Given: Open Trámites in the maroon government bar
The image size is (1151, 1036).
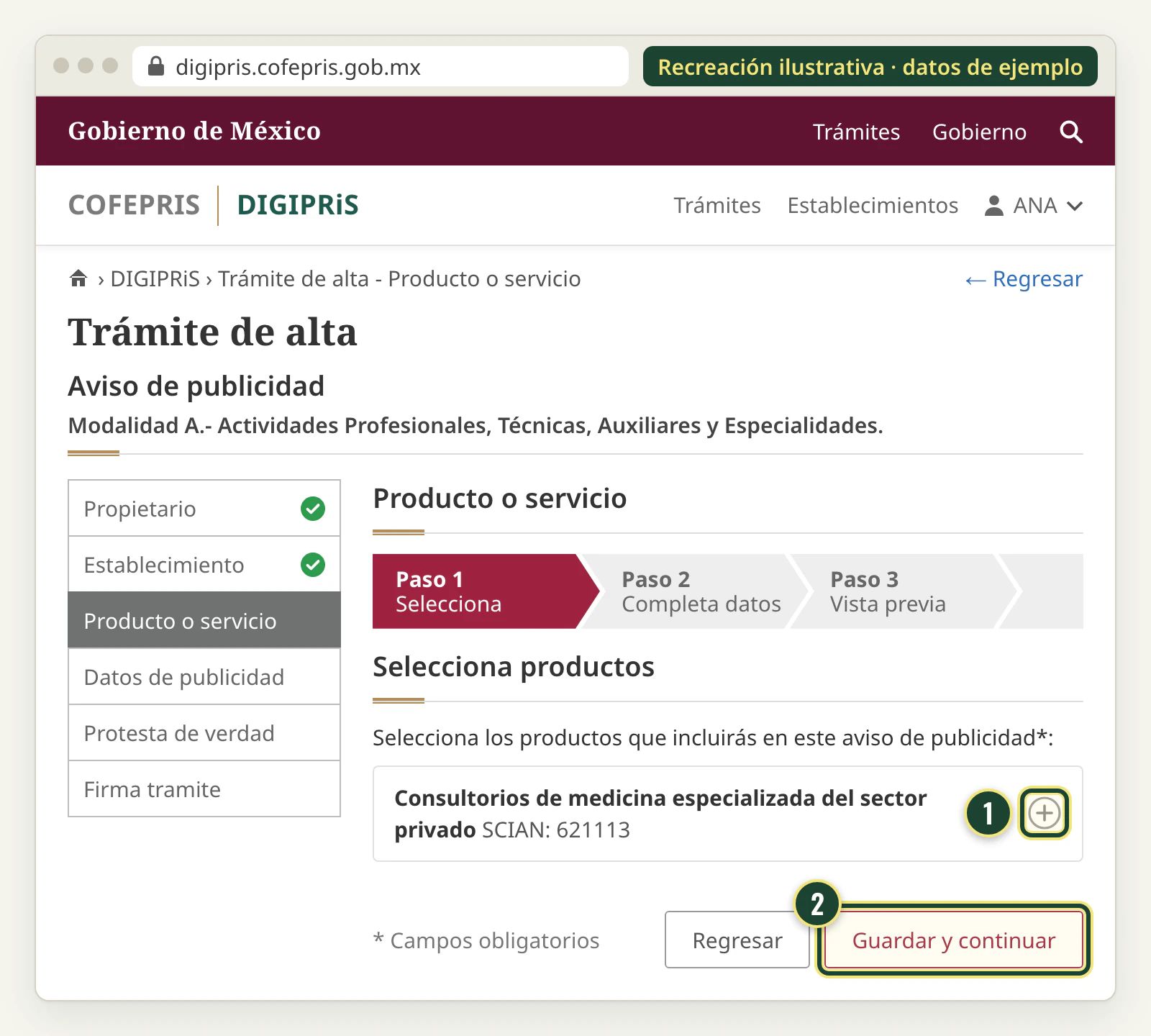Looking at the screenshot, I should (x=856, y=132).
